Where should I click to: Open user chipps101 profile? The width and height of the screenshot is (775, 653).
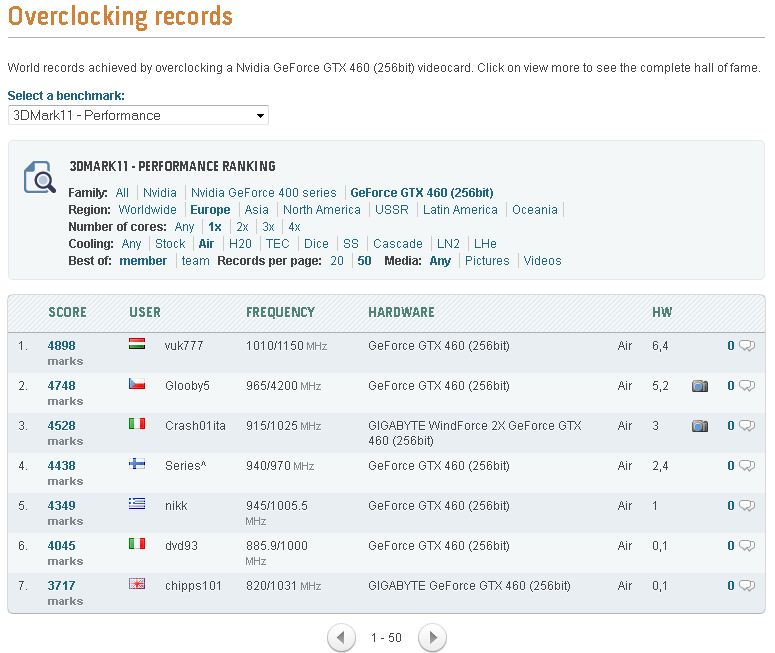(193, 586)
